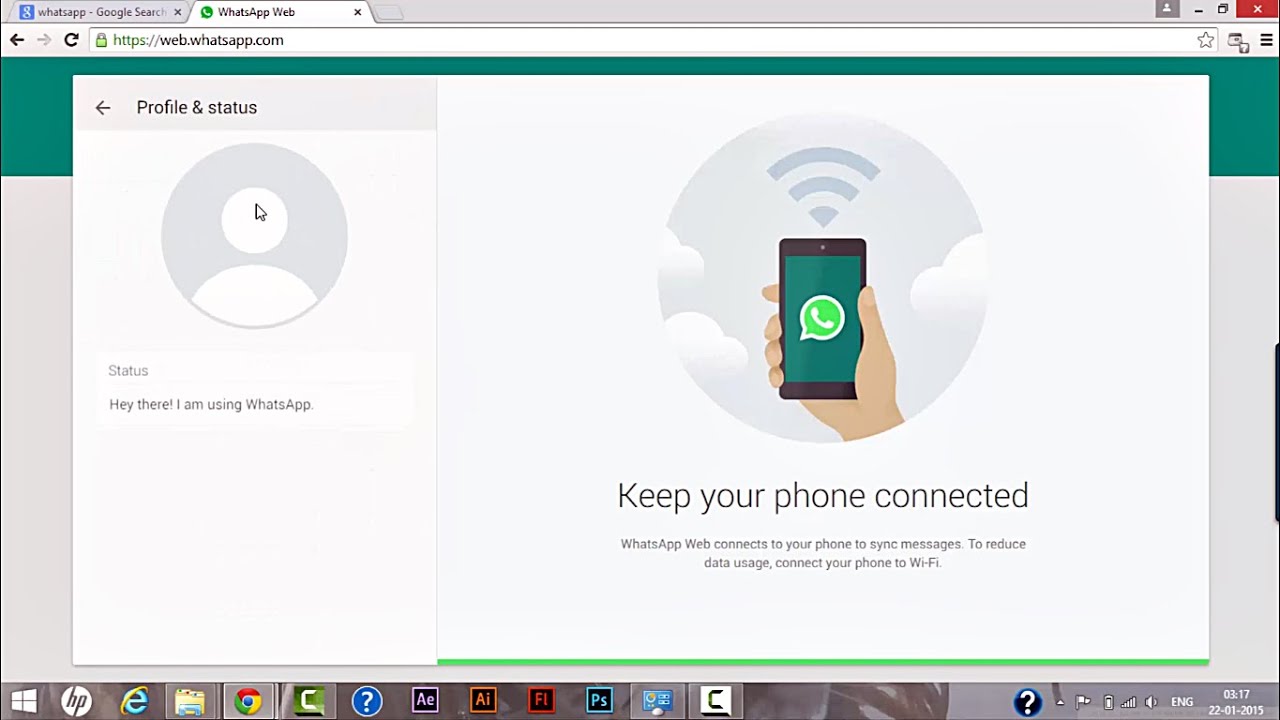
Task: Click the white Camtasia recorder taskbar icon
Action: pos(716,701)
